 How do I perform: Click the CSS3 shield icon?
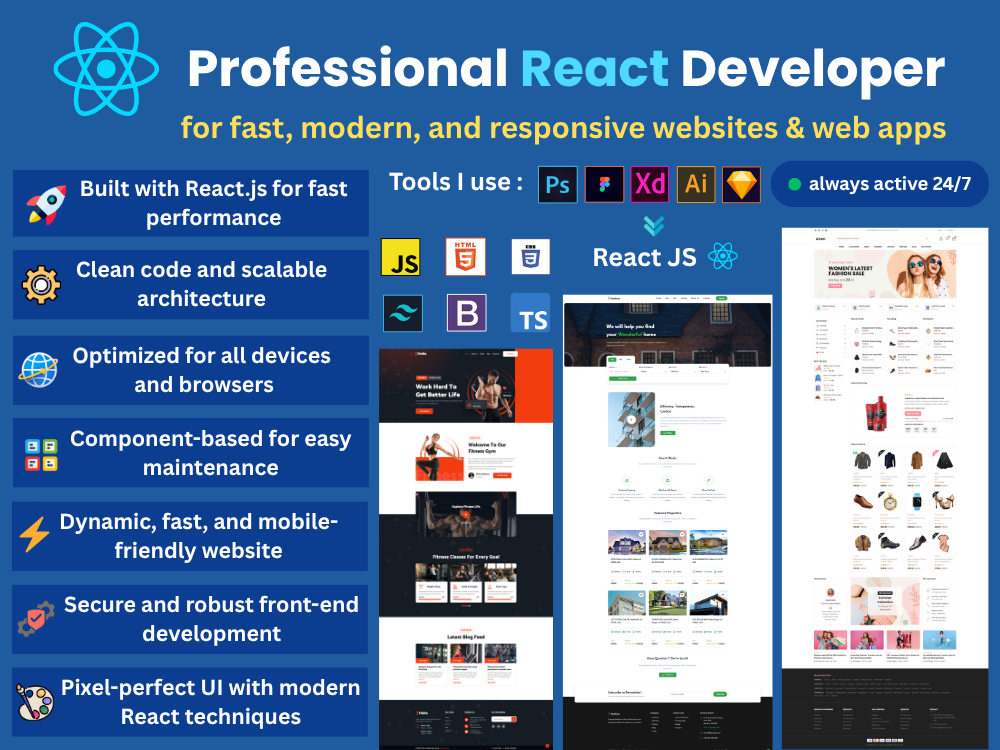tap(531, 256)
